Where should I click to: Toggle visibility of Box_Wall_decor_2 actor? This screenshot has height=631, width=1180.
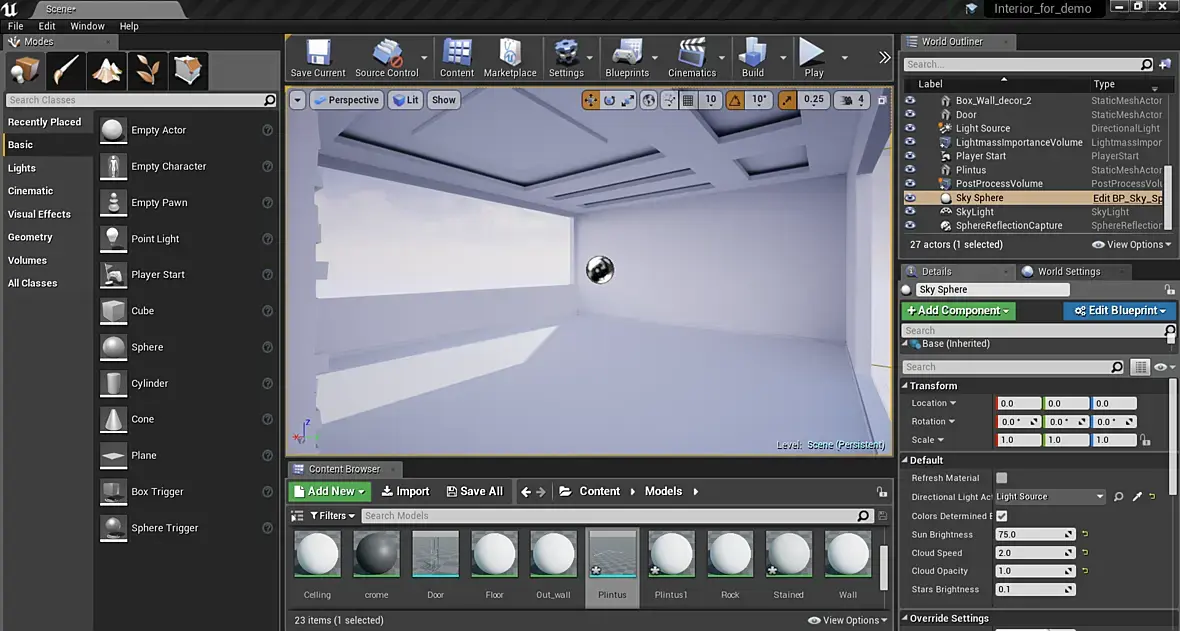coord(910,100)
